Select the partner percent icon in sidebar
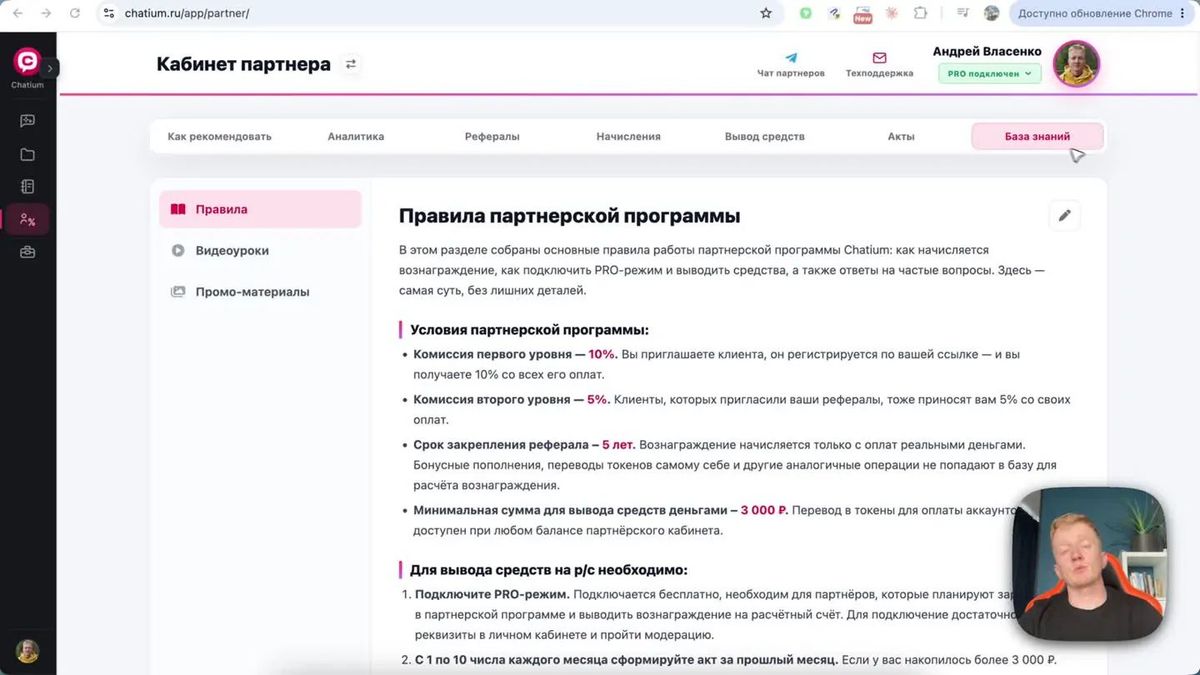 (27, 220)
